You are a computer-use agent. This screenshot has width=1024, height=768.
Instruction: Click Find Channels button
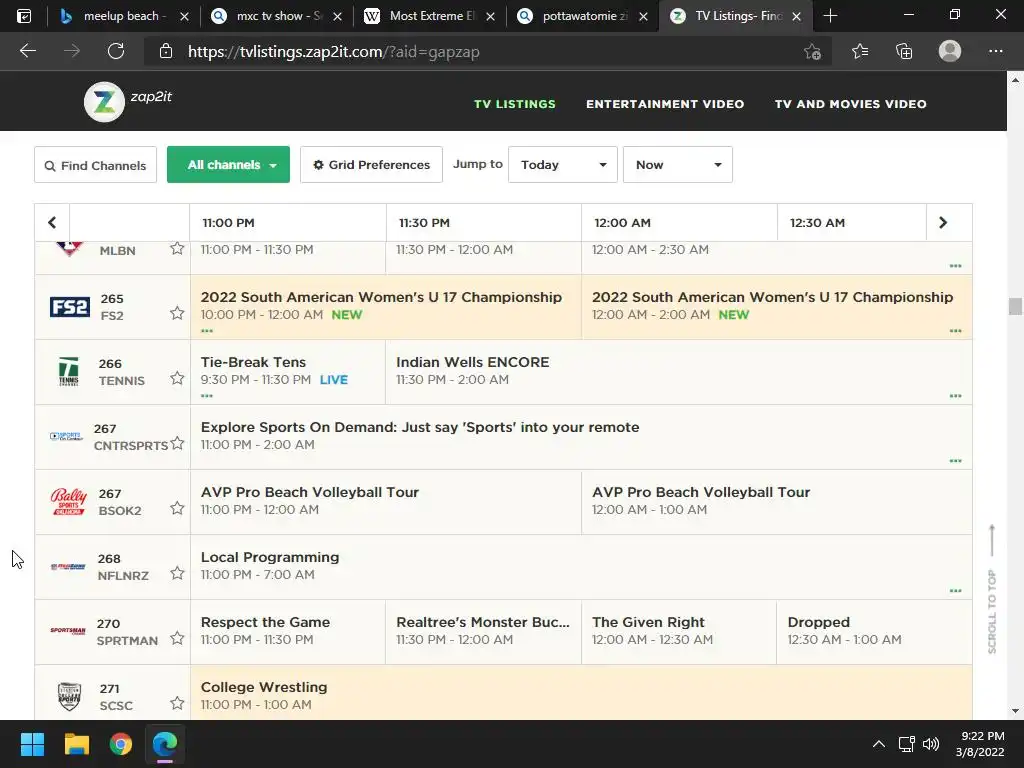(95, 165)
